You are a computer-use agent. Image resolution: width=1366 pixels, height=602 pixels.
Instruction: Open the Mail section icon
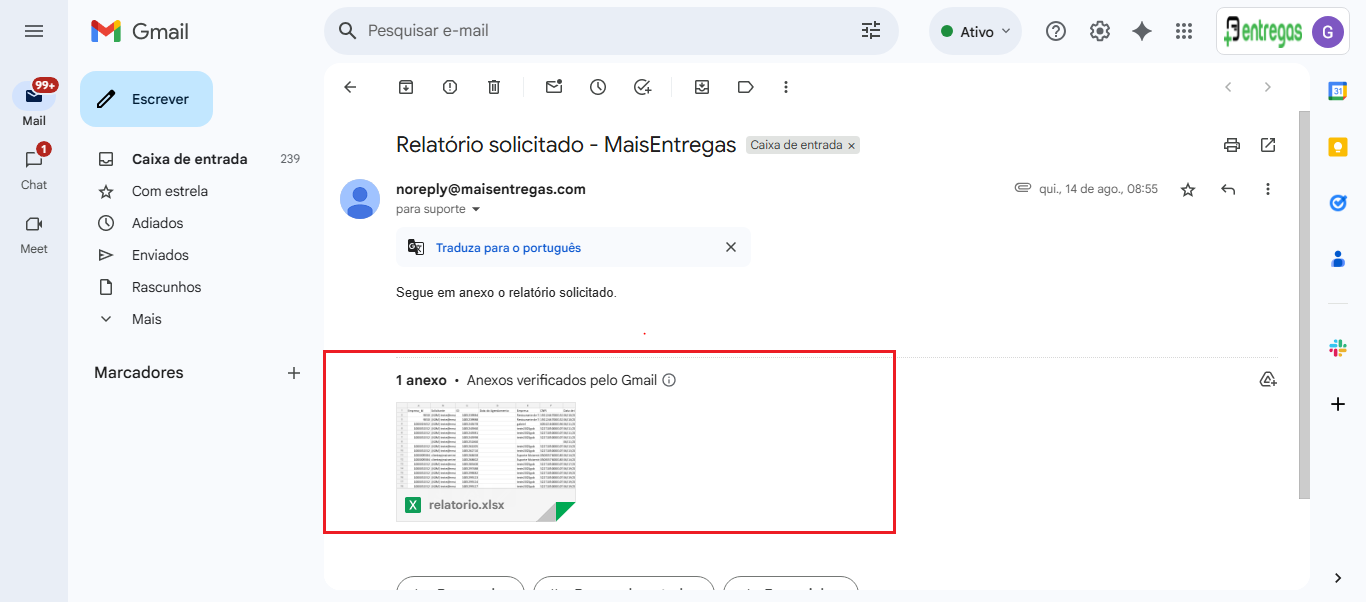(x=34, y=96)
